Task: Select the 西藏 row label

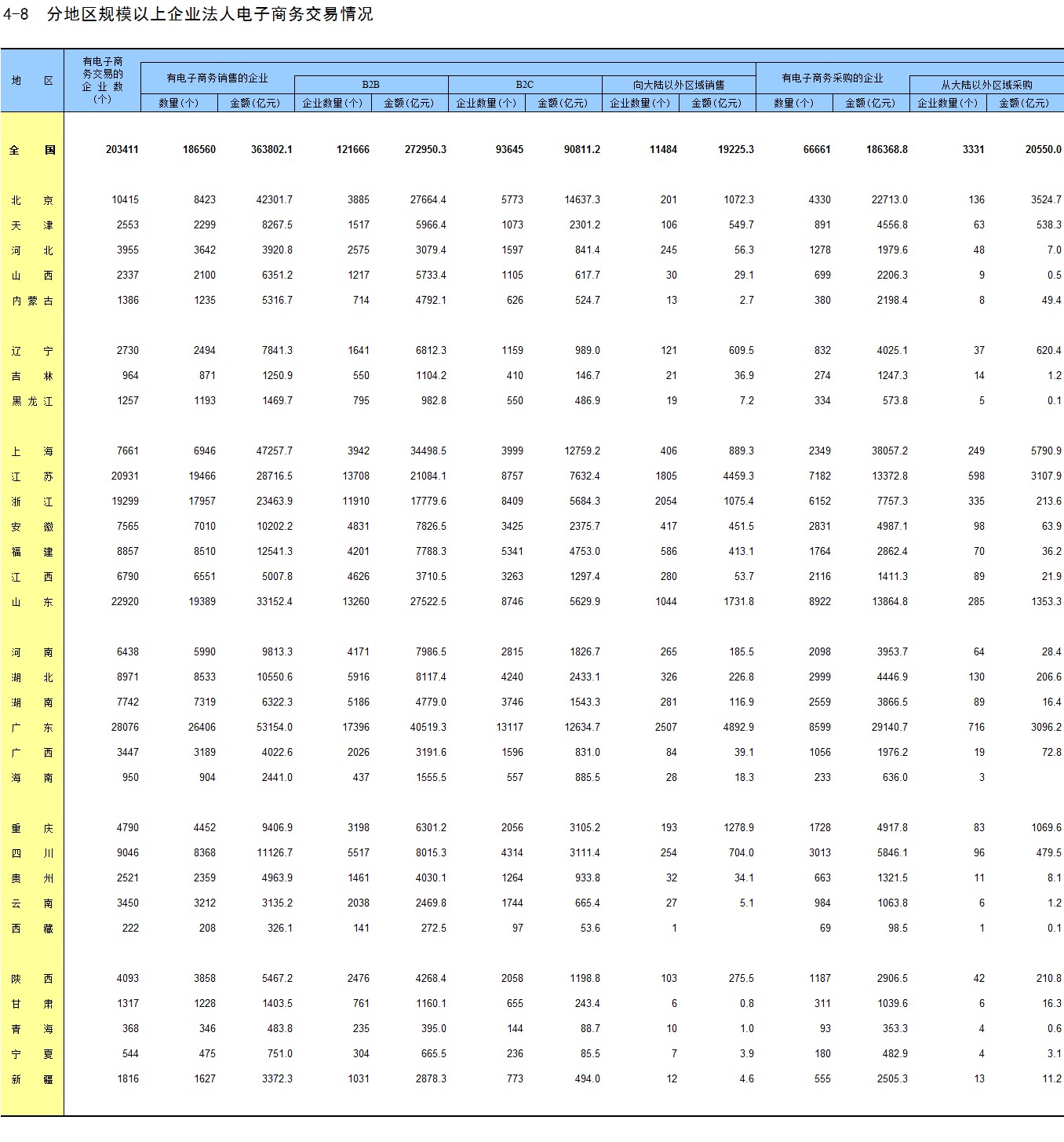Action: coord(32,929)
